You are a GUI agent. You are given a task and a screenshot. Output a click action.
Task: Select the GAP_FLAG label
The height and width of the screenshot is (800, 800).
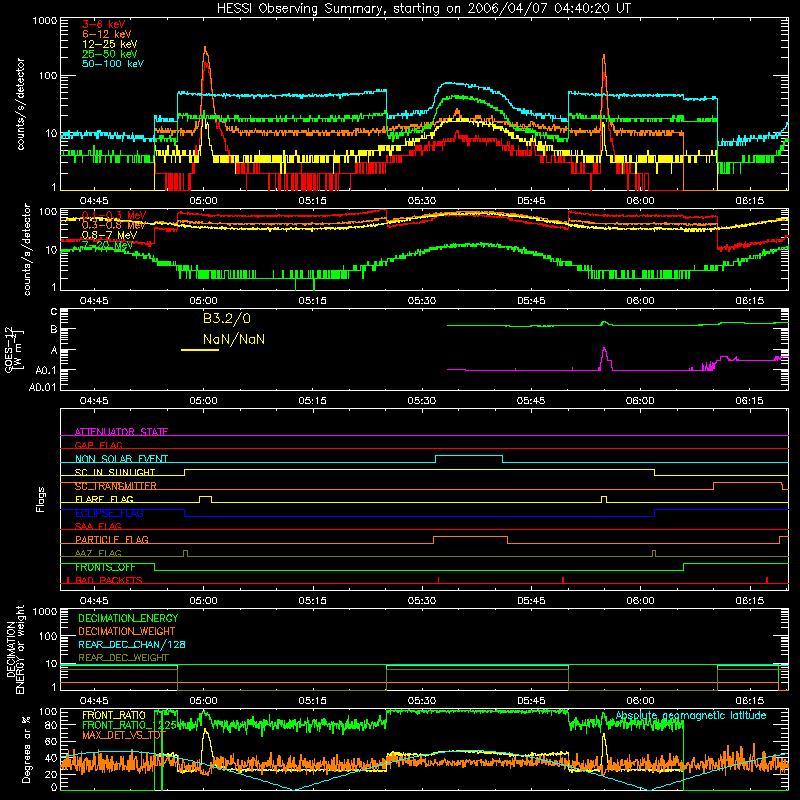(99, 445)
